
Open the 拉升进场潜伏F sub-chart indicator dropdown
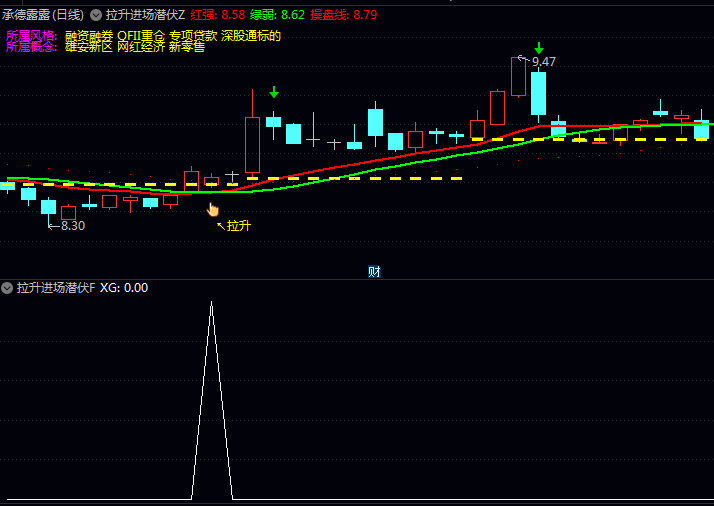click(x=8, y=288)
